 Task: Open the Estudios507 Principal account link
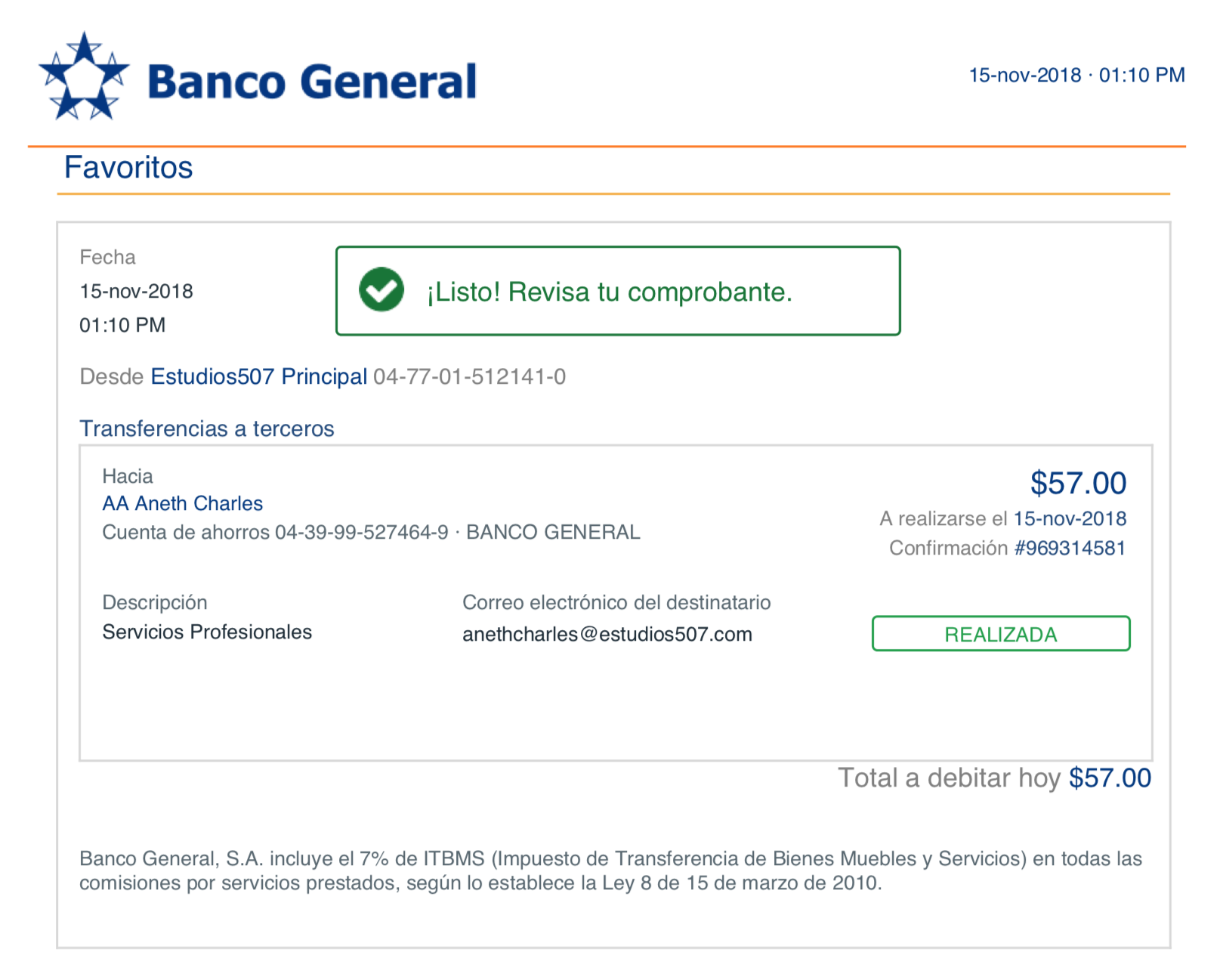pos(259,376)
